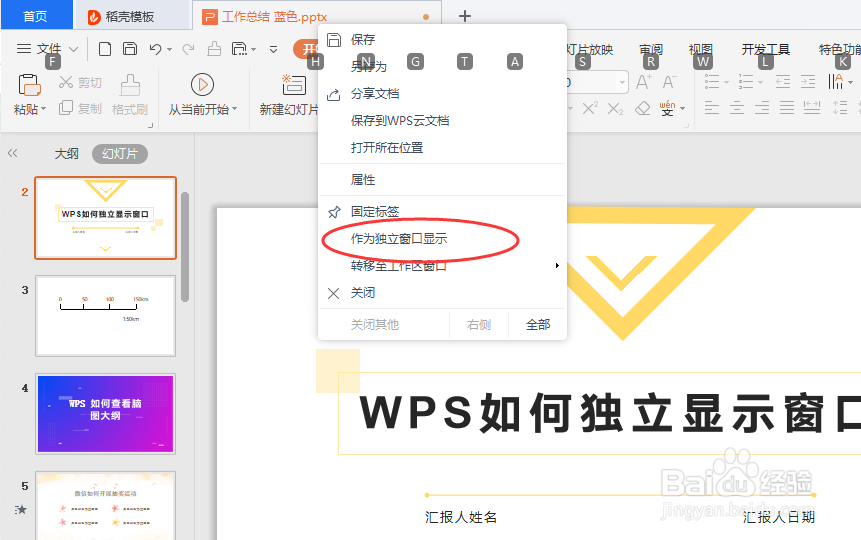861x540 pixels.
Task: Click the Paste clipboard icon
Action: pyautogui.click(x=29, y=85)
